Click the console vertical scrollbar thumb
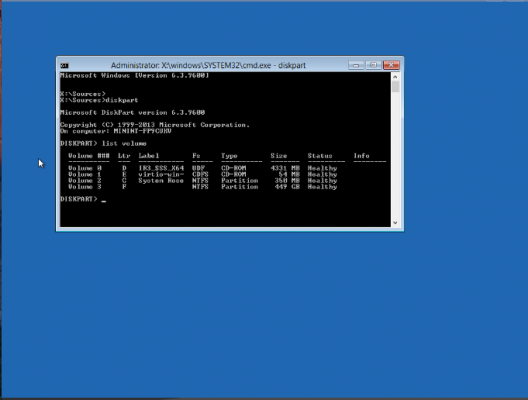 [x=395, y=87]
